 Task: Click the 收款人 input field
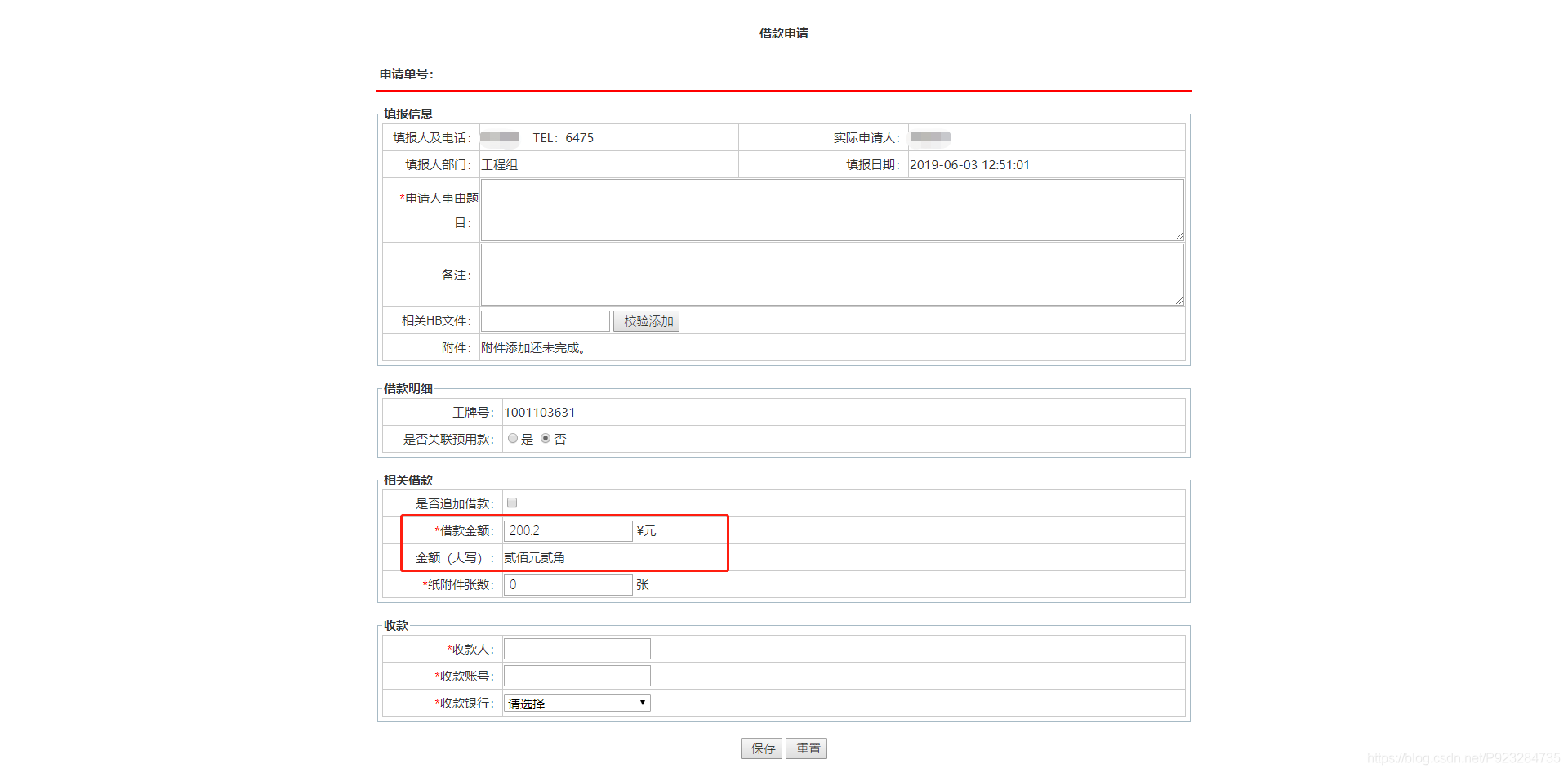pyautogui.click(x=577, y=649)
